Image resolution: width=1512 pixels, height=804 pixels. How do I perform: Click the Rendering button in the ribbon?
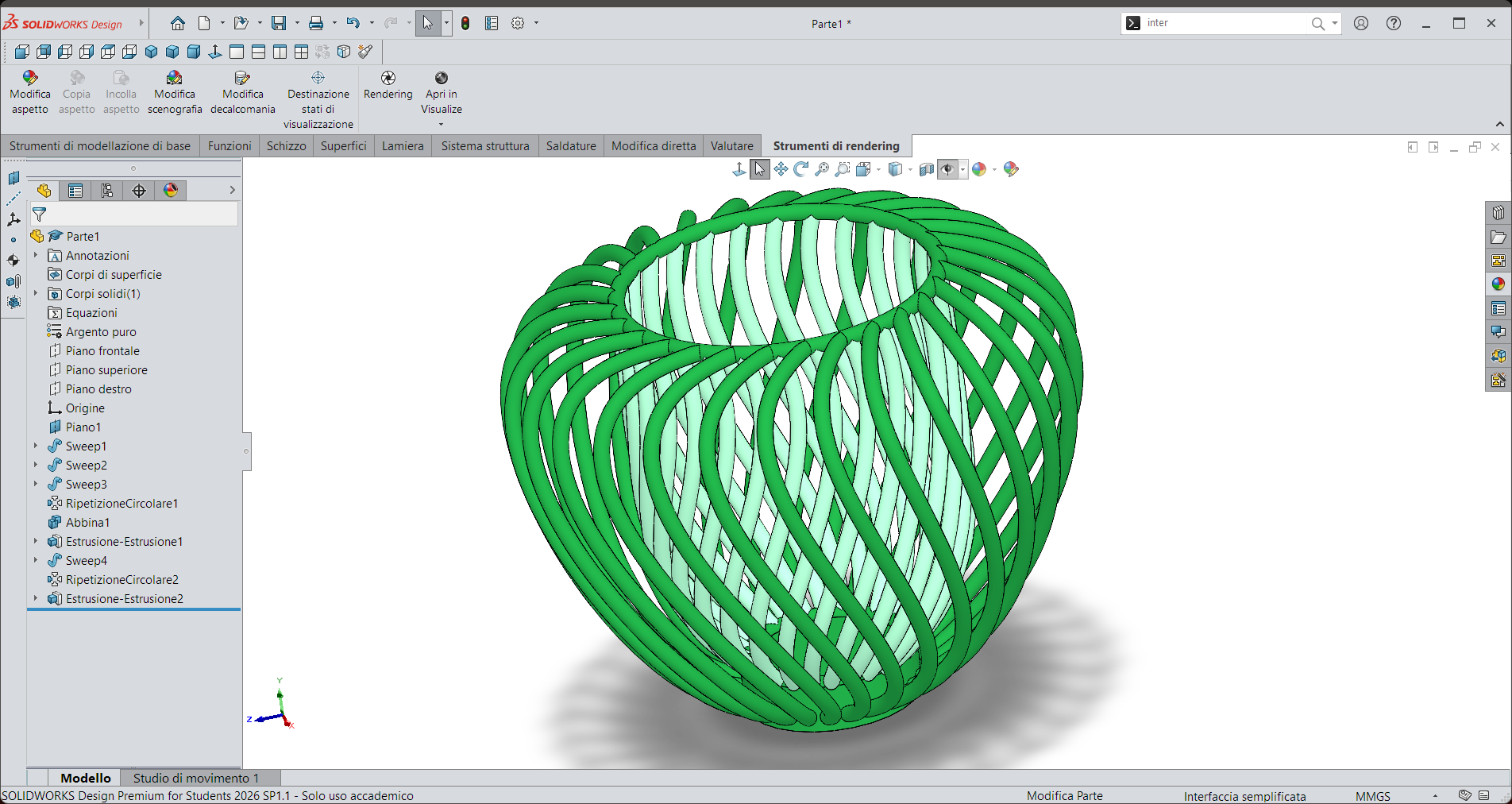point(388,86)
